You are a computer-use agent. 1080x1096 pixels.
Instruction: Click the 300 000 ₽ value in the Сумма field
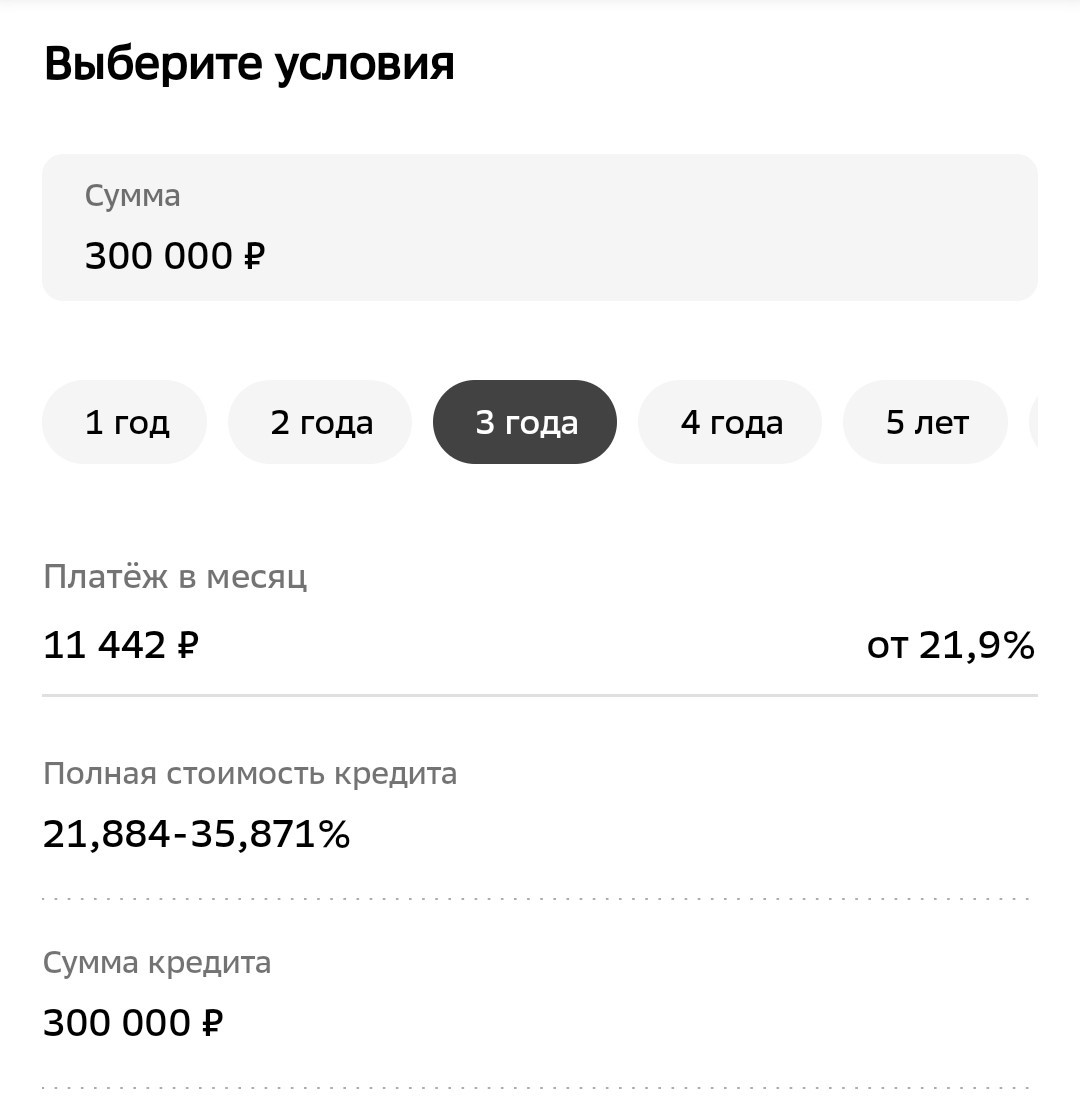(x=175, y=256)
